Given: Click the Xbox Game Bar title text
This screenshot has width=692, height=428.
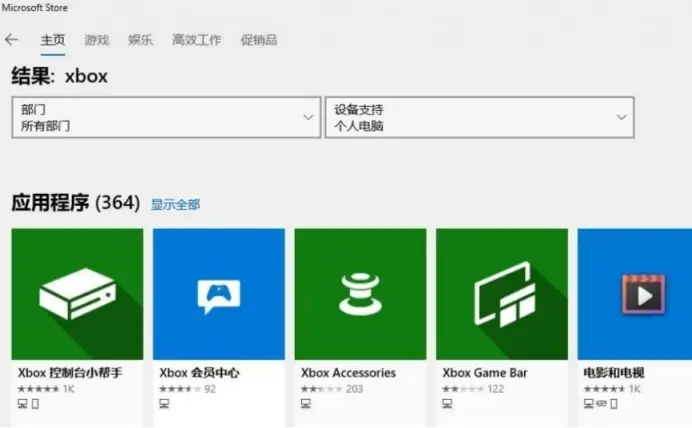Looking at the screenshot, I should [485, 373].
